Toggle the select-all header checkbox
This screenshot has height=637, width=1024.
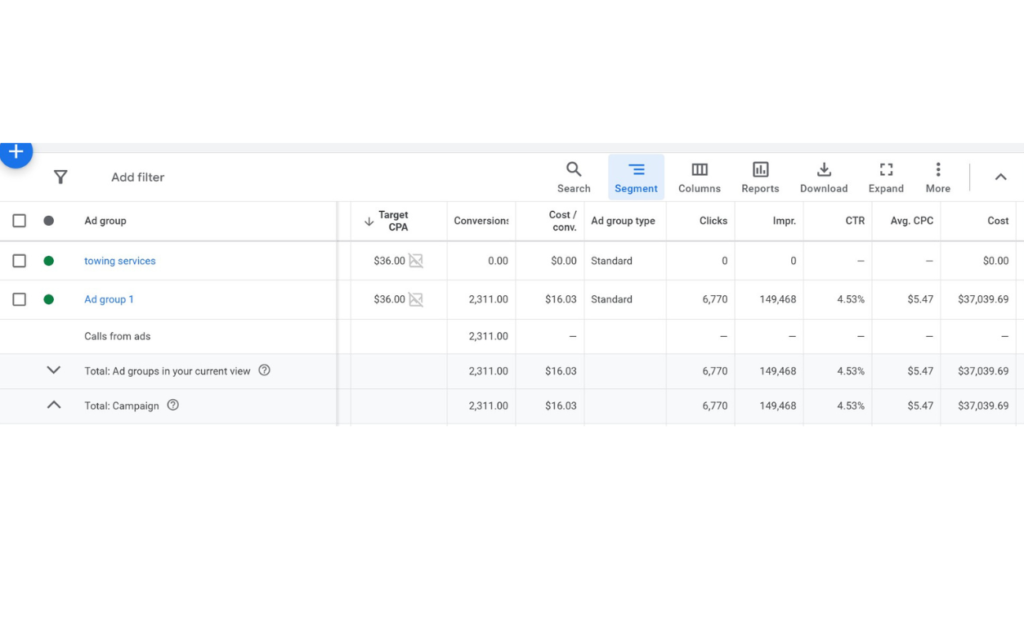click(19, 221)
